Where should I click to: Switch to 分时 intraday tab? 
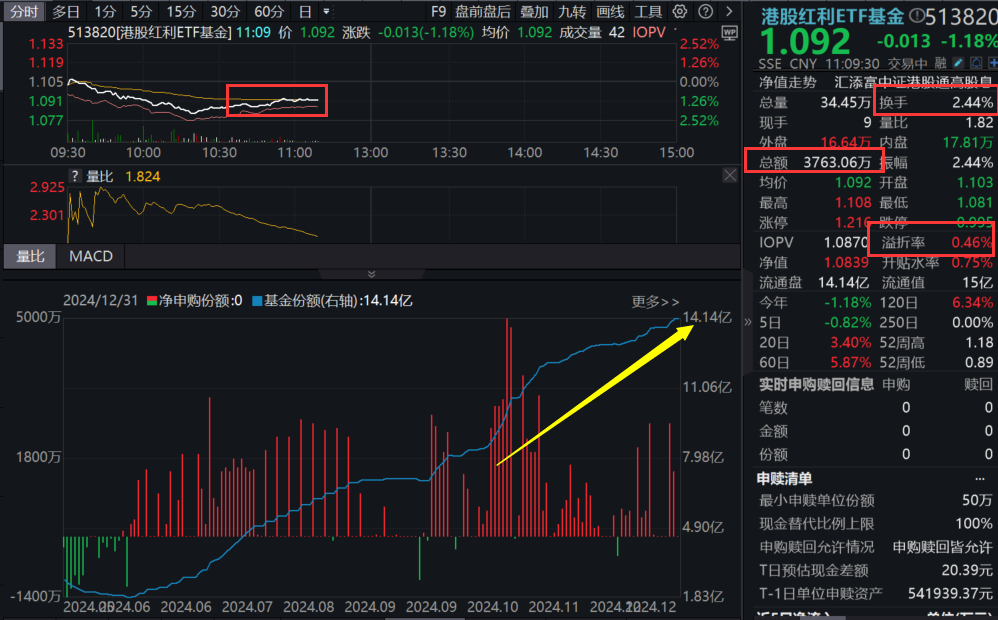tap(24, 11)
